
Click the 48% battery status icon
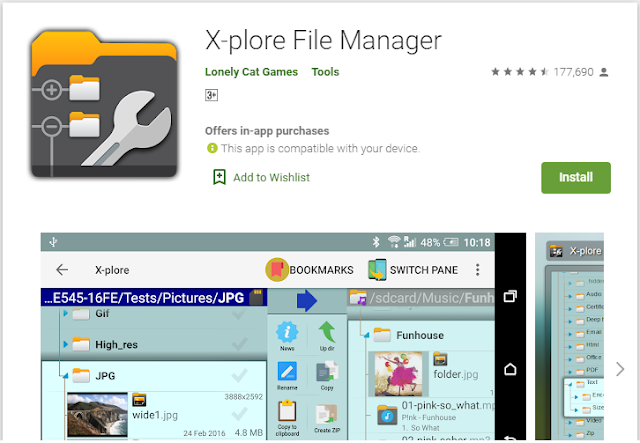pos(451,243)
